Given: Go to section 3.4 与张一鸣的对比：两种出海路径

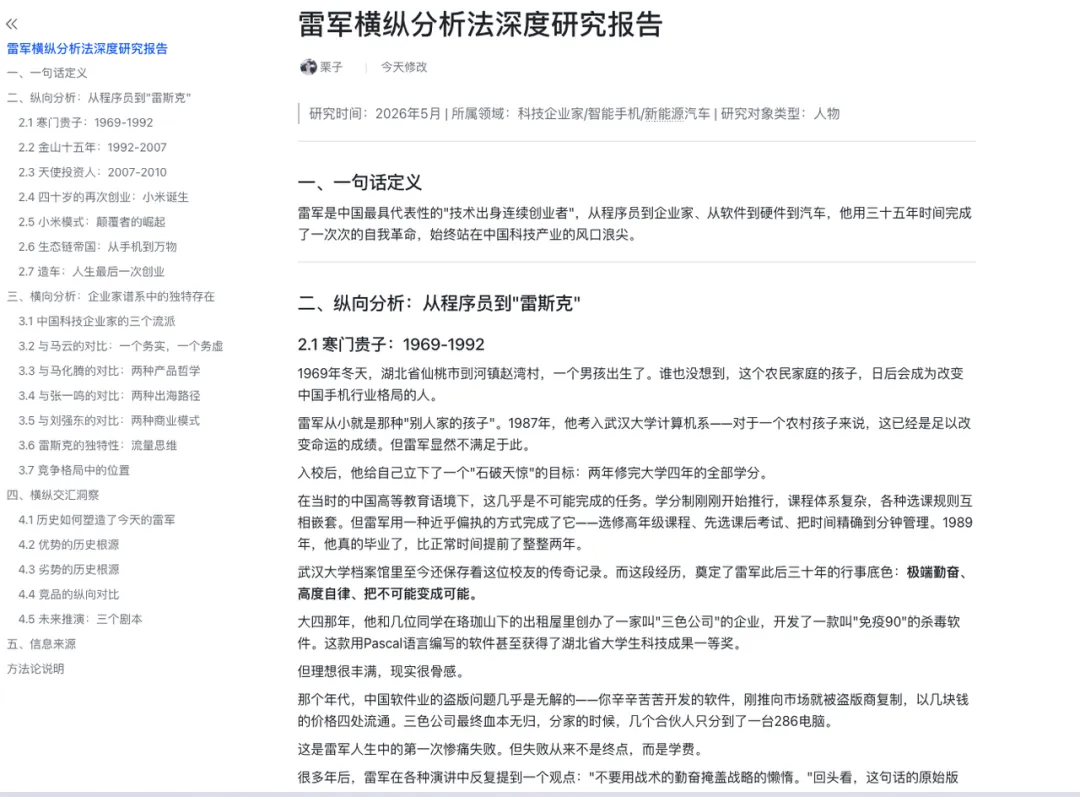Looking at the screenshot, I should tap(110, 395).
